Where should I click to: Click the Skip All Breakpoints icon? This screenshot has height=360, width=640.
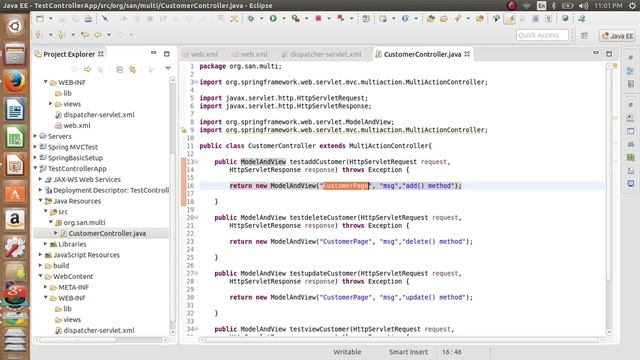point(105,19)
